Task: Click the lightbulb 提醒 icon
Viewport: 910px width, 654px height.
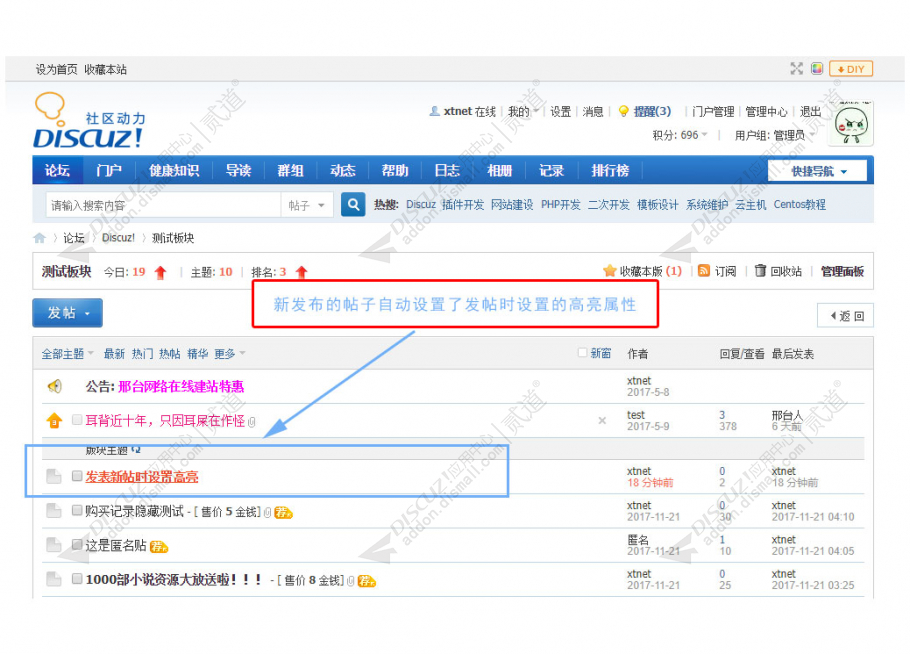Action: [624, 111]
